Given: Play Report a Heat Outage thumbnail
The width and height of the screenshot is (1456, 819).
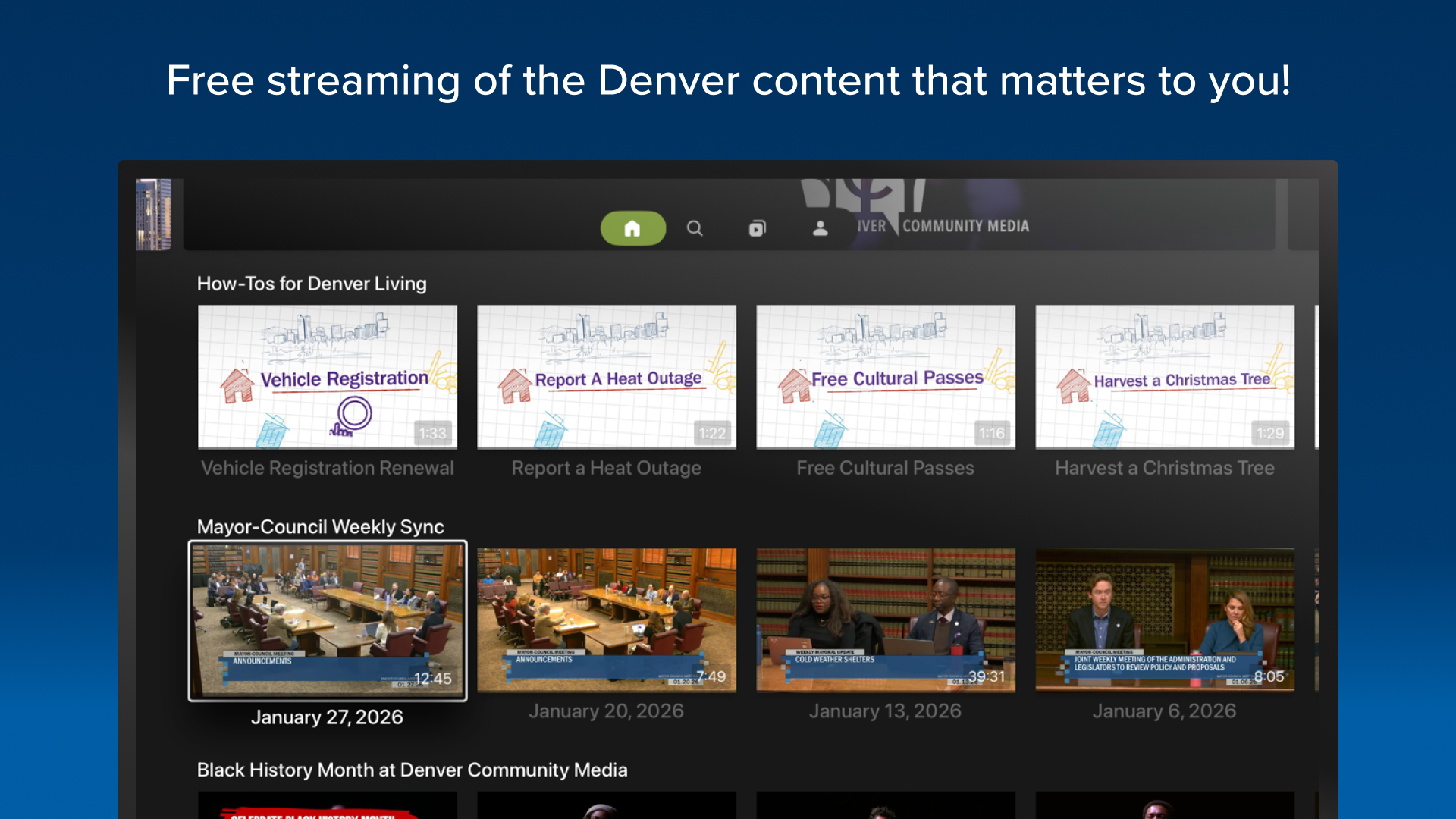Looking at the screenshot, I should [607, 377].
